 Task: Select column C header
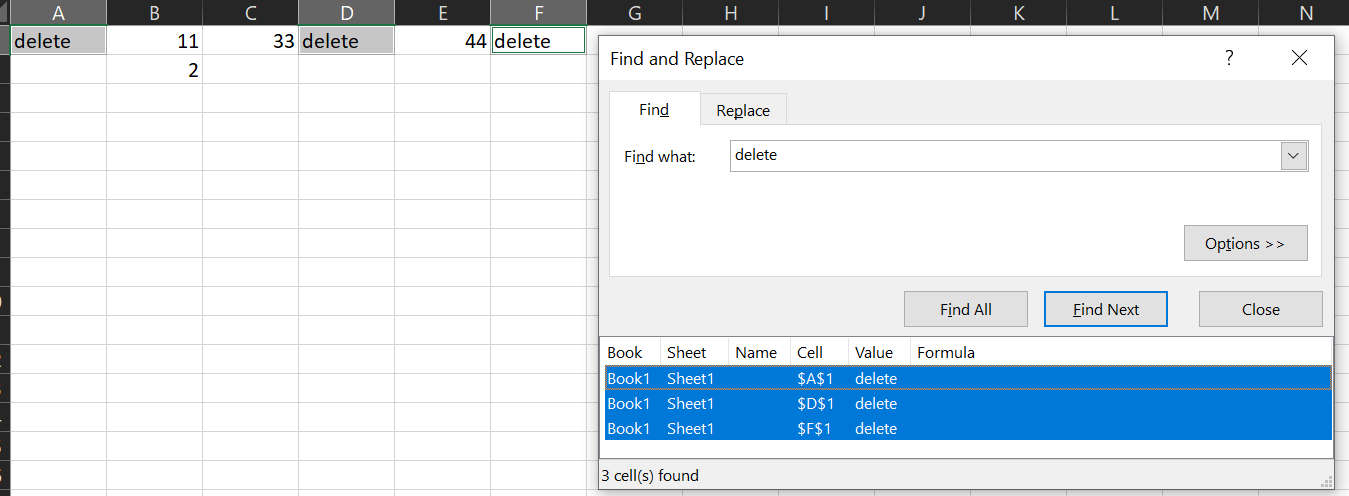(250, 13)
